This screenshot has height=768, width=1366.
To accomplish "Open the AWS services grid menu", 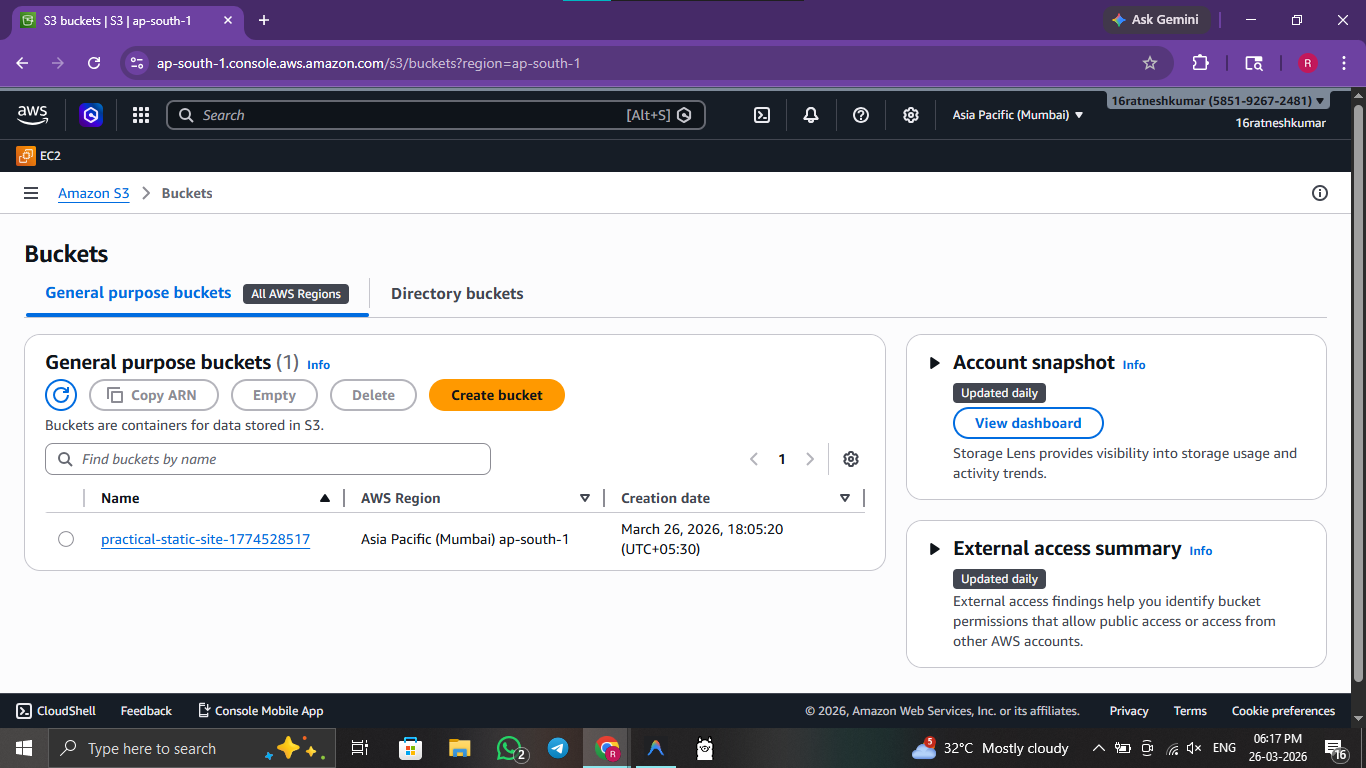I will coord(141,115).
